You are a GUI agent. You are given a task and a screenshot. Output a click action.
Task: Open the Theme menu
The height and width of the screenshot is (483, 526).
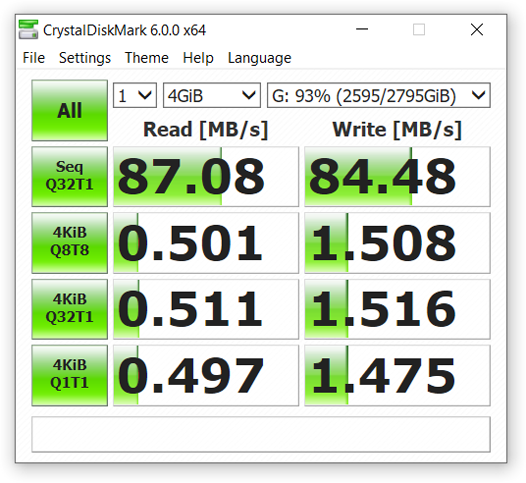tap(147, 58)
